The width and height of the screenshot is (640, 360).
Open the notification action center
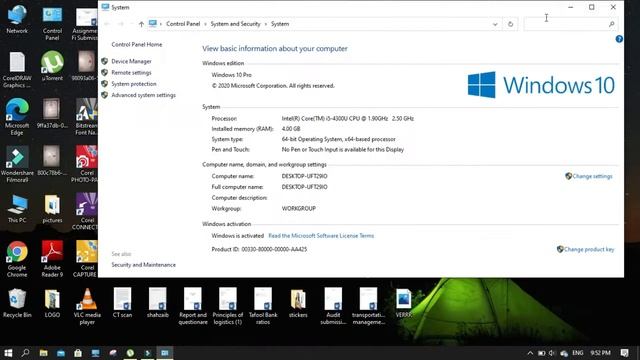point(624,353)
